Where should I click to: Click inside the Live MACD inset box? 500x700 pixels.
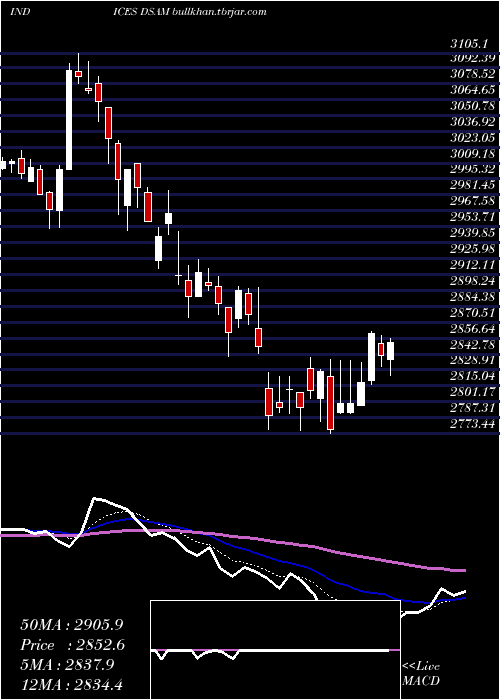click(275, 650)
